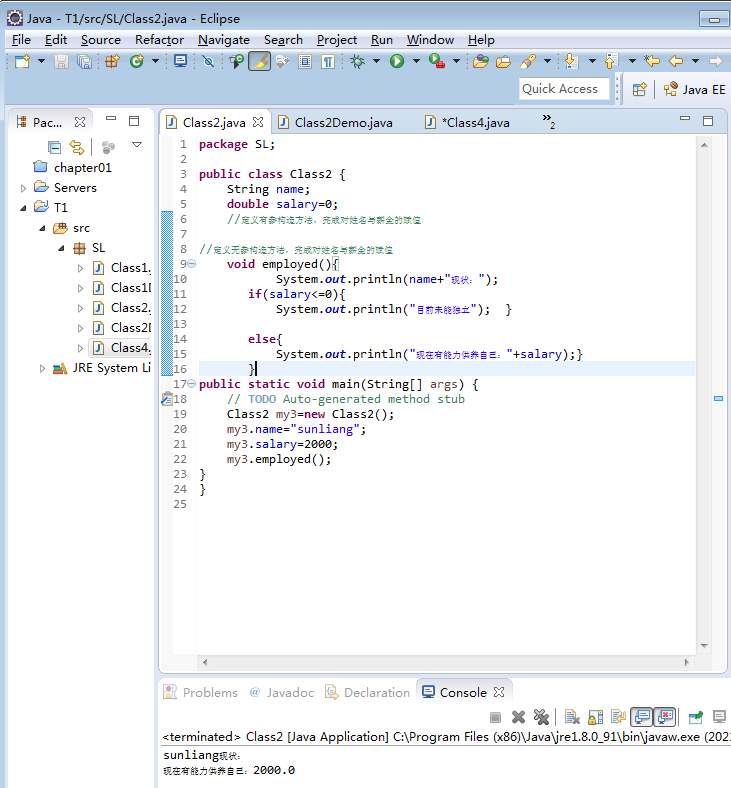Click the Debug bug icon

(357, 62)
